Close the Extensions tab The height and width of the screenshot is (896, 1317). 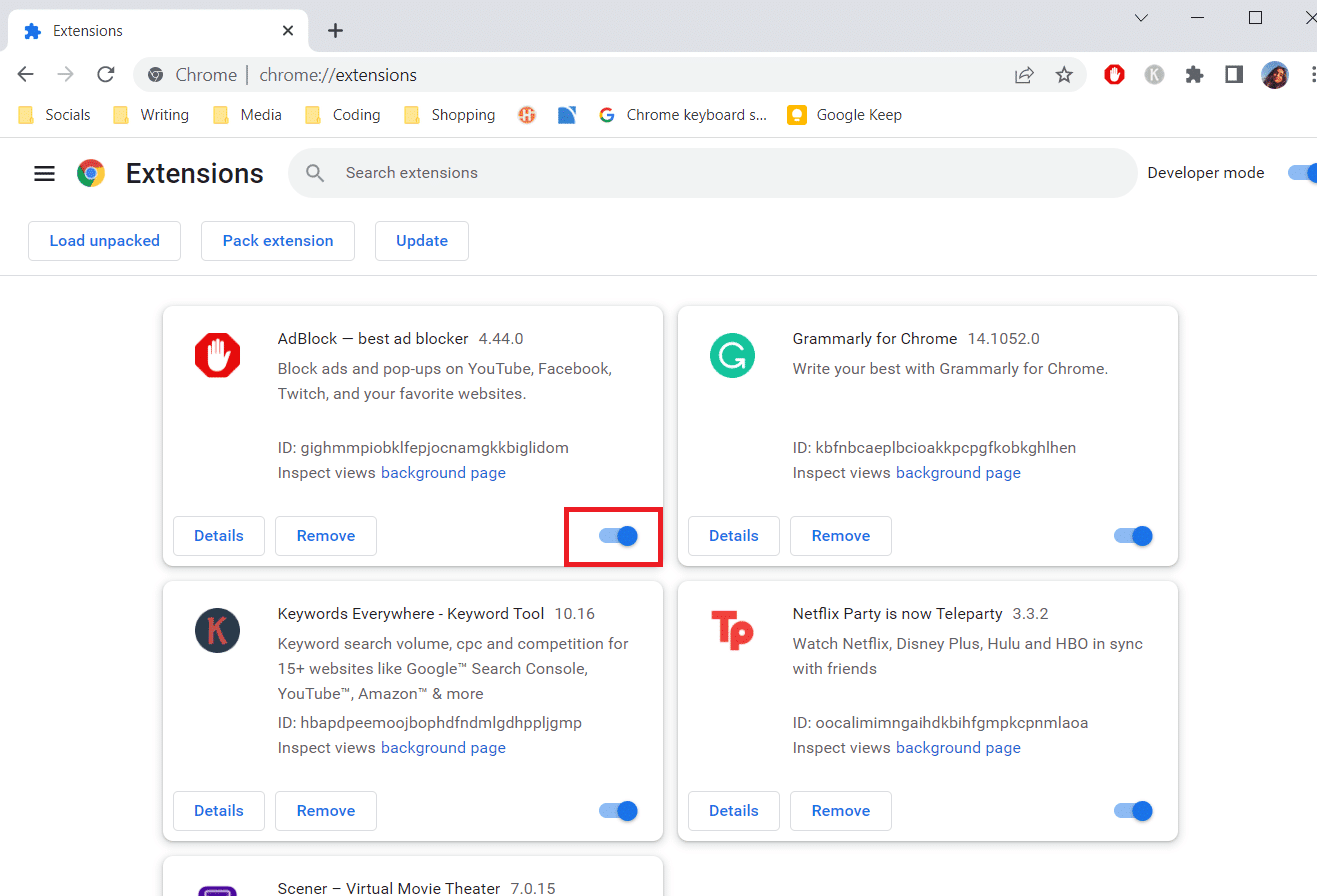pyautogui.click(x=288, y=31)
